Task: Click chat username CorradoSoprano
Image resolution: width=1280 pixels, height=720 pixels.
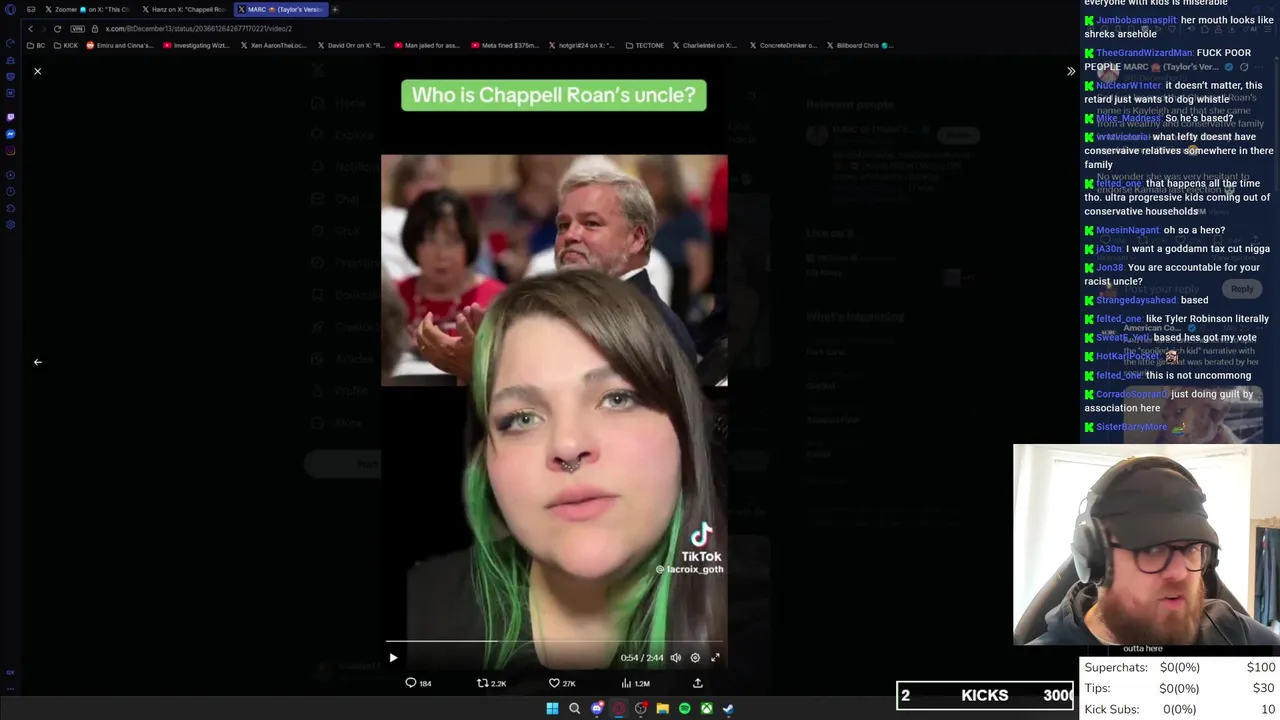Action: coord(1131,394)
